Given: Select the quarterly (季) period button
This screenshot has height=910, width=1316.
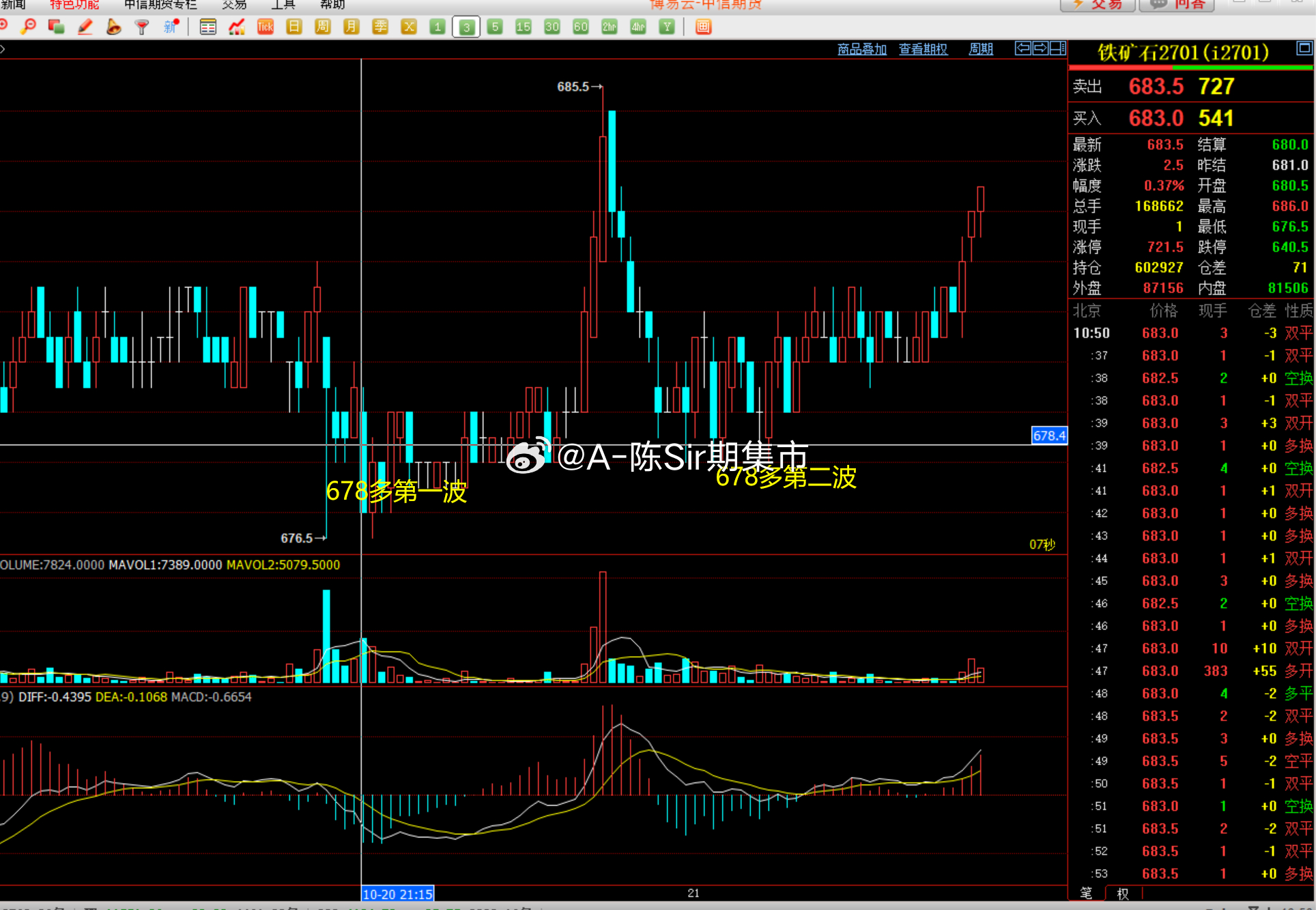Looking at the screenshot, I should click(x=380, y=27).
